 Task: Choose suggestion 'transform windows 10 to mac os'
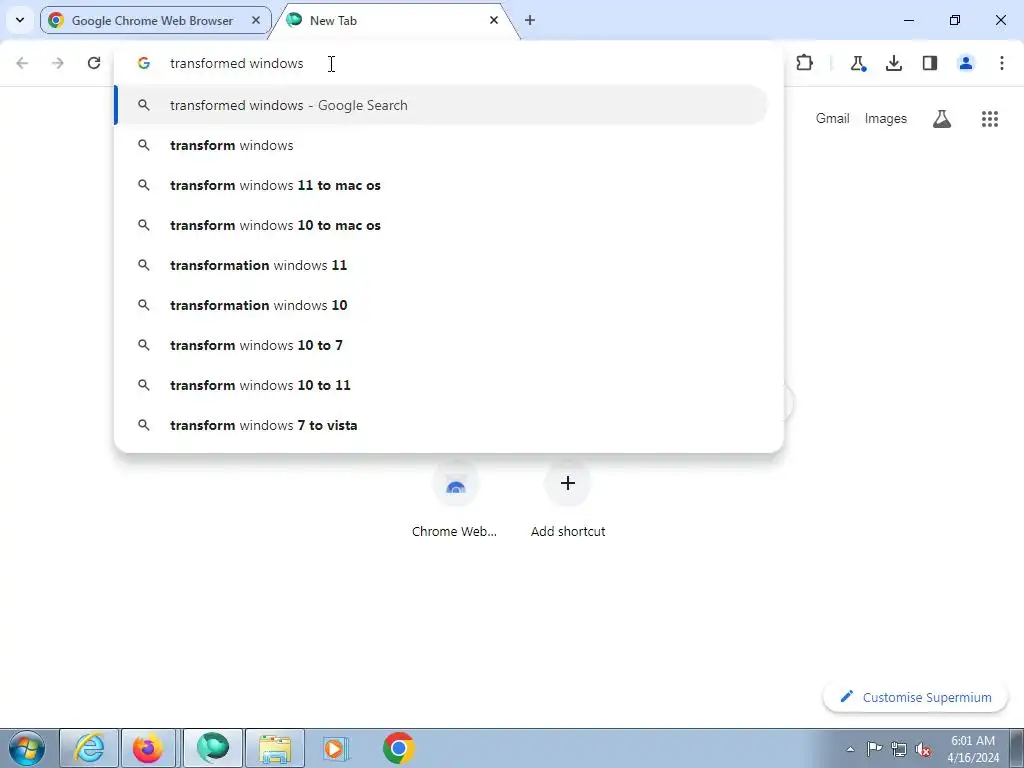(441, 225)
